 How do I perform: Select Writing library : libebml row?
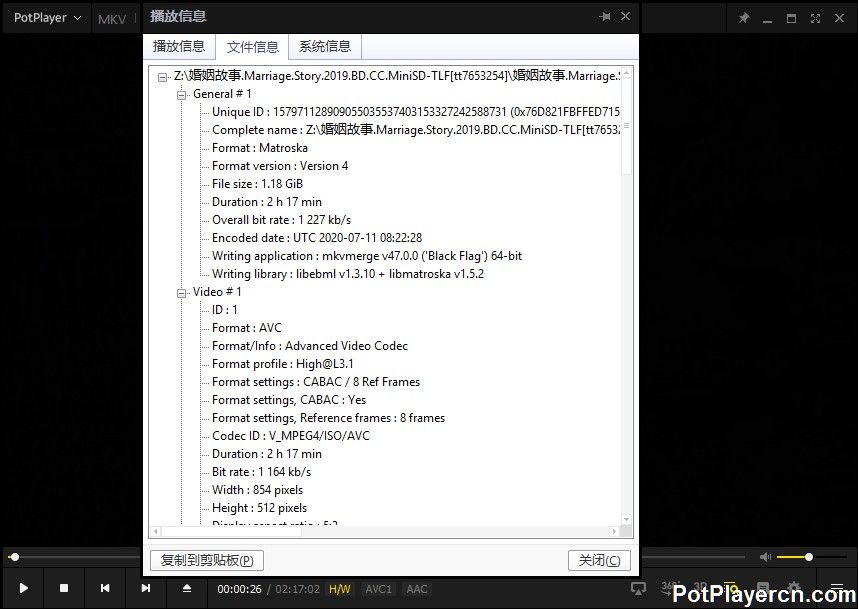[348, 274]
